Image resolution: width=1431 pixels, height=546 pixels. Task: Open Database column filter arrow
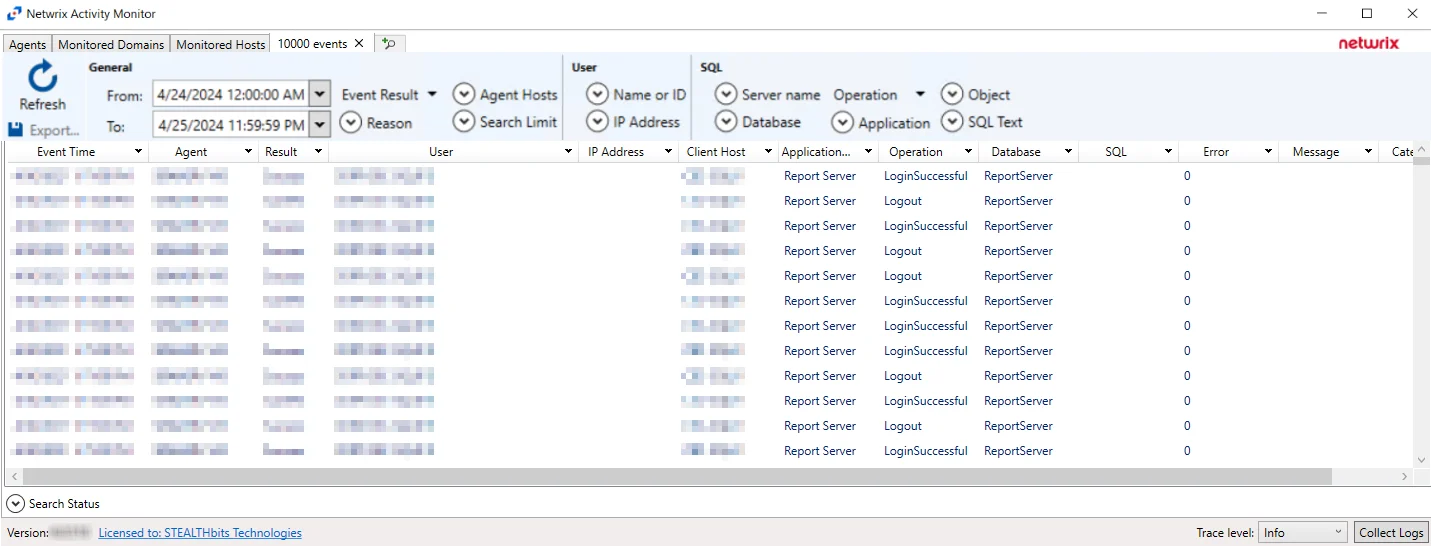(1068, 152)
